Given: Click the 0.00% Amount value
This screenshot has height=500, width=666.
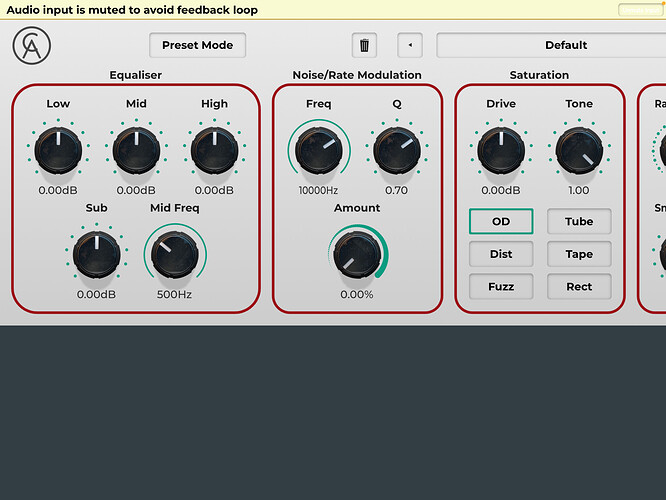Looking at the screenshot, I should (x=357, y=294).
